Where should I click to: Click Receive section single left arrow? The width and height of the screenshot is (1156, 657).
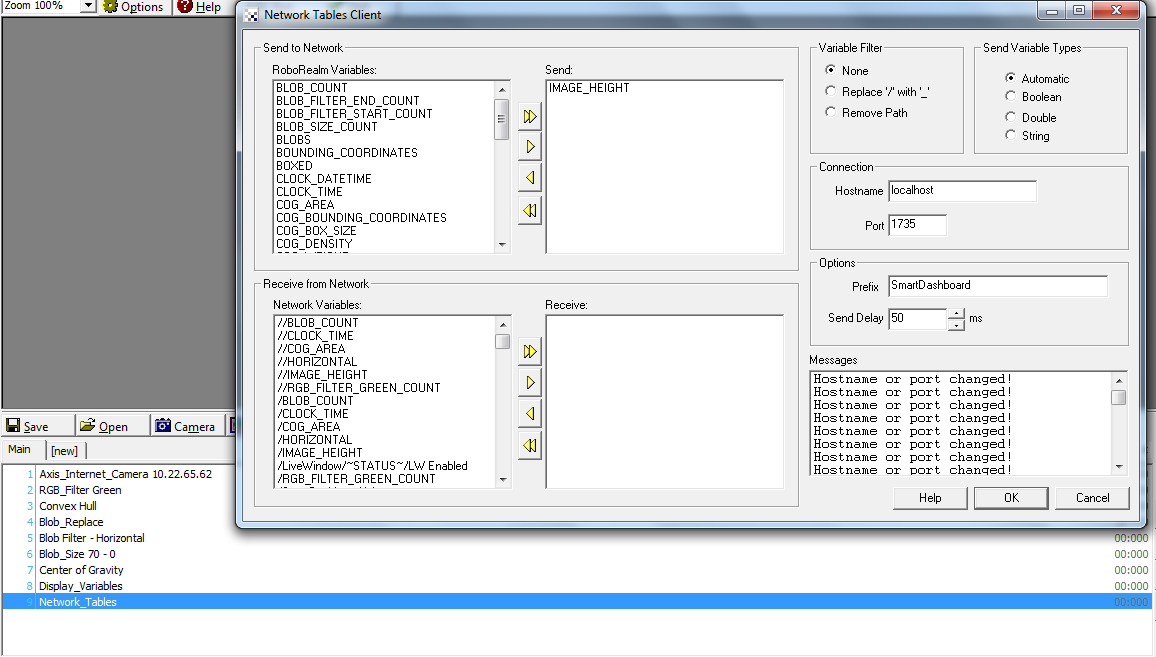(529, 414)
